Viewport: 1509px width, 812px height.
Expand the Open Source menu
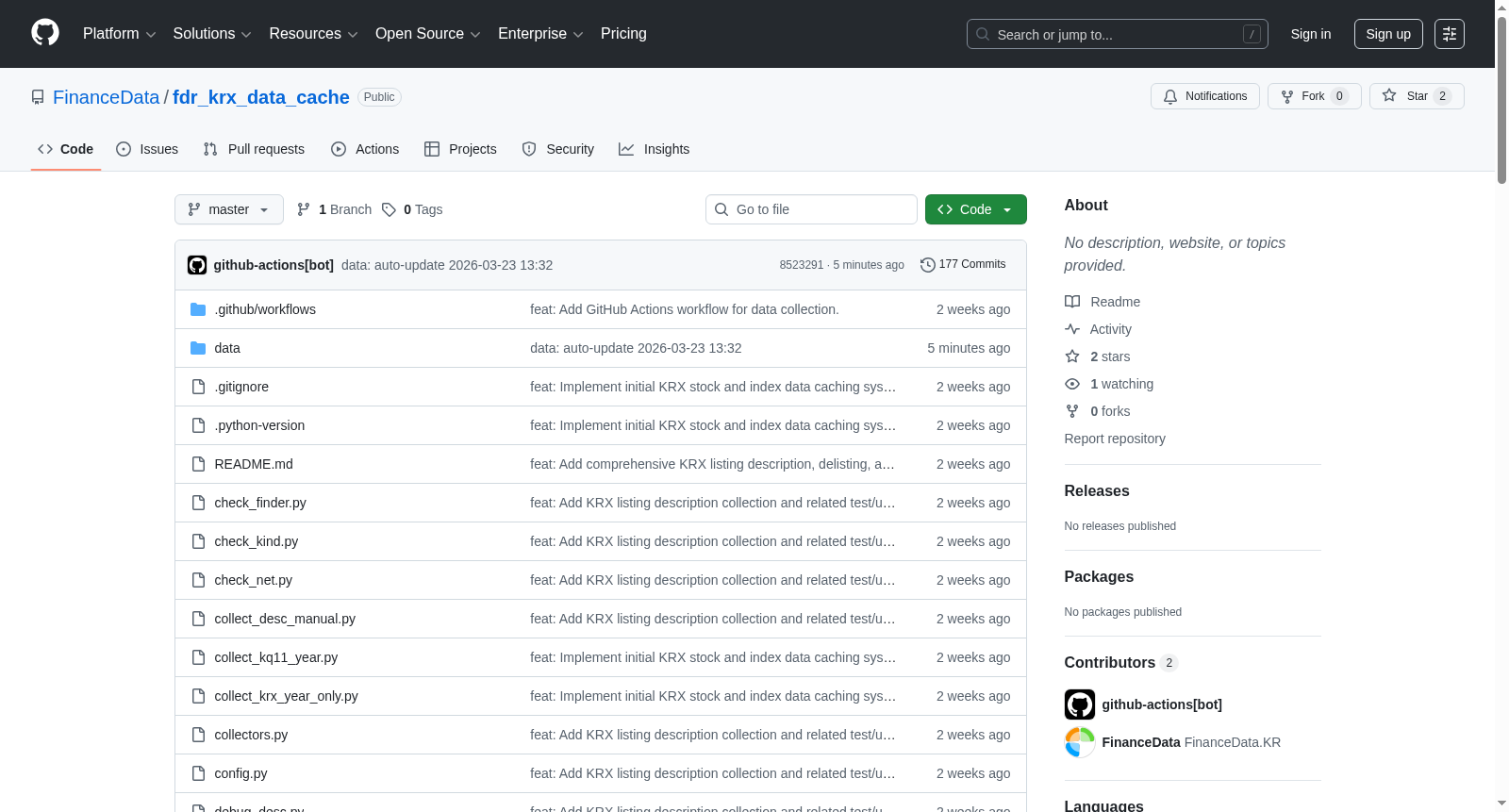pyautogui.click(x=428, y=34)
